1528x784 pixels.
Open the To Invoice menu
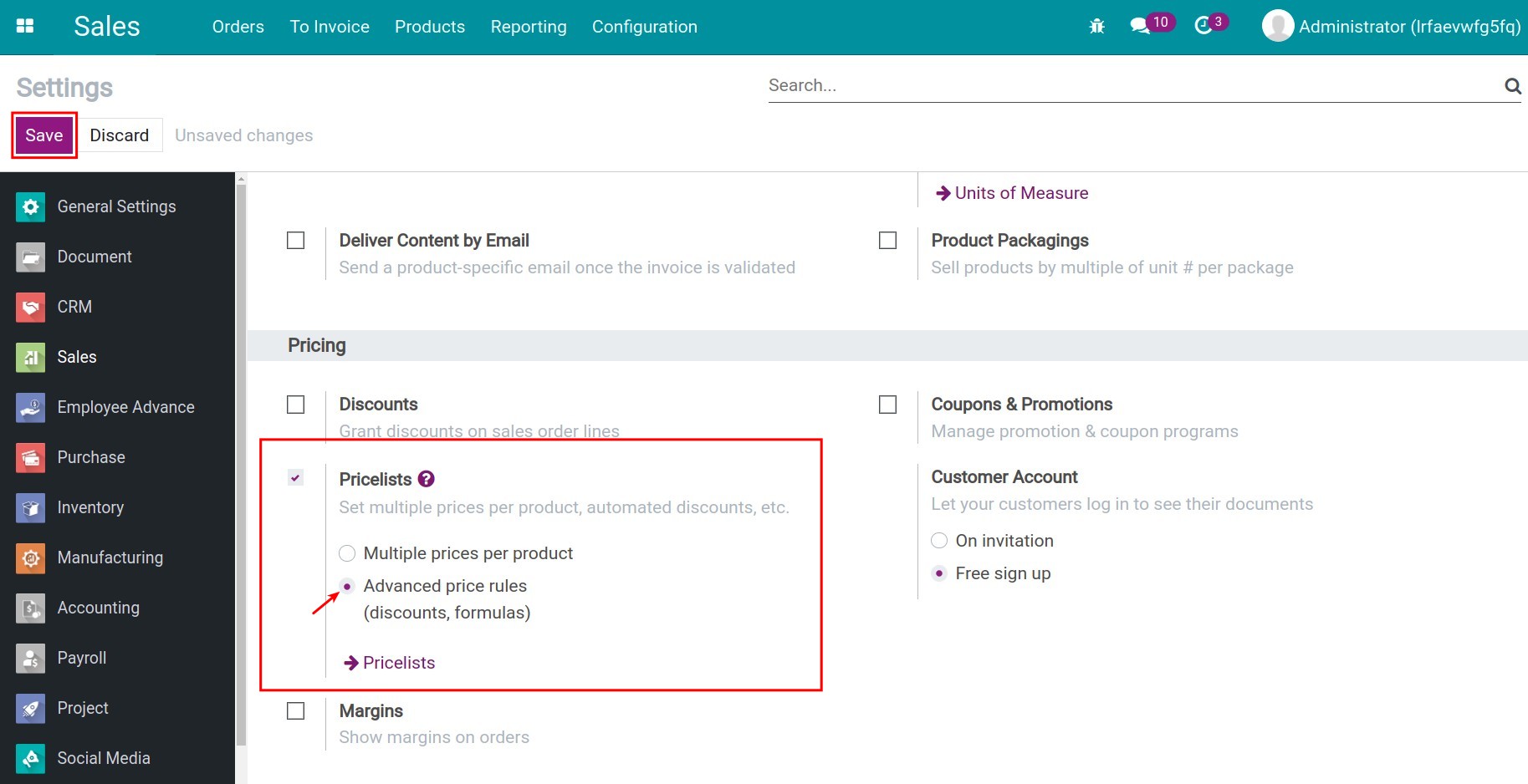330,27
